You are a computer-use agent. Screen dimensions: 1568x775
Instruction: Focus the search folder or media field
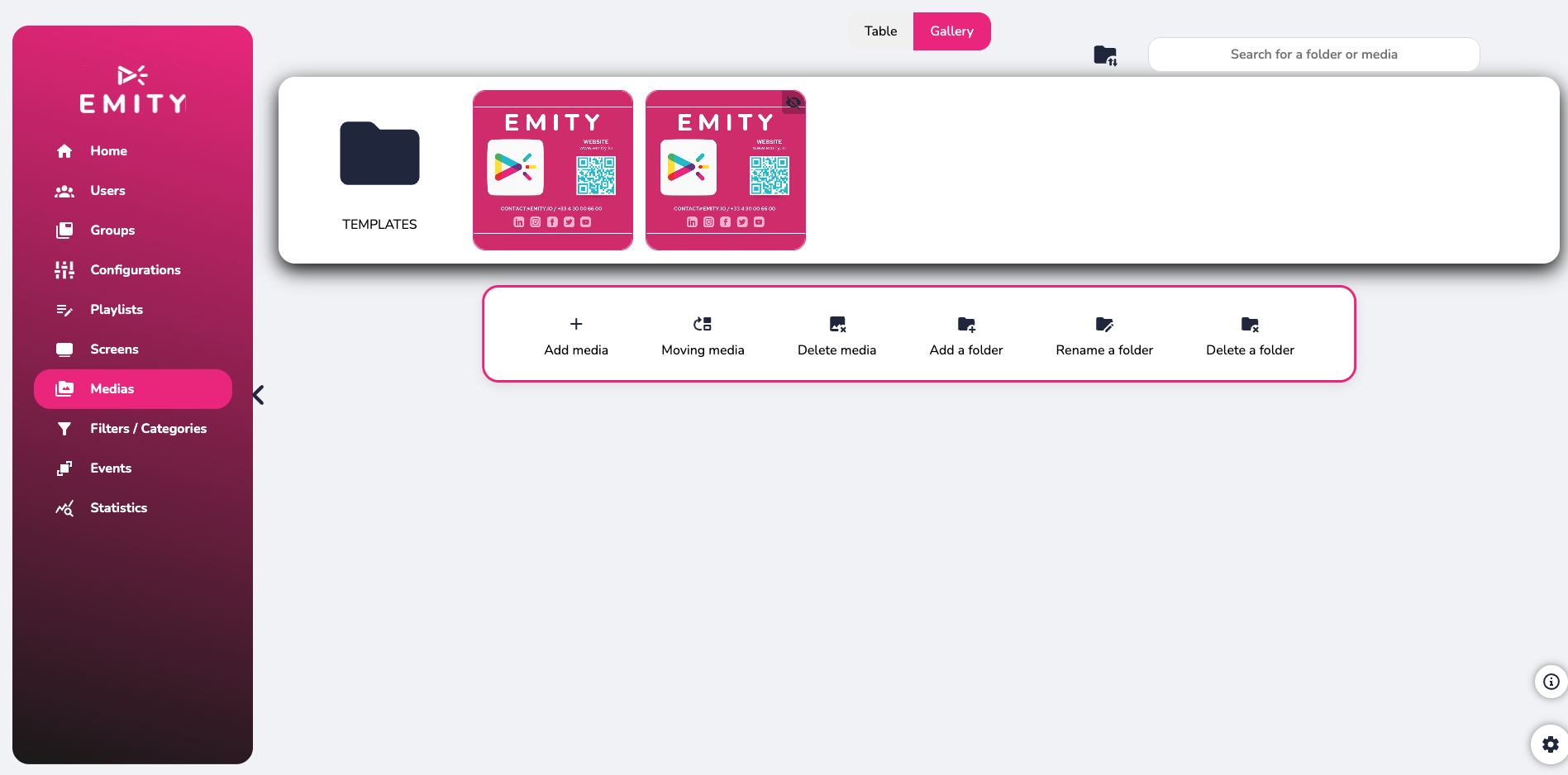(x=1313, y=55)
